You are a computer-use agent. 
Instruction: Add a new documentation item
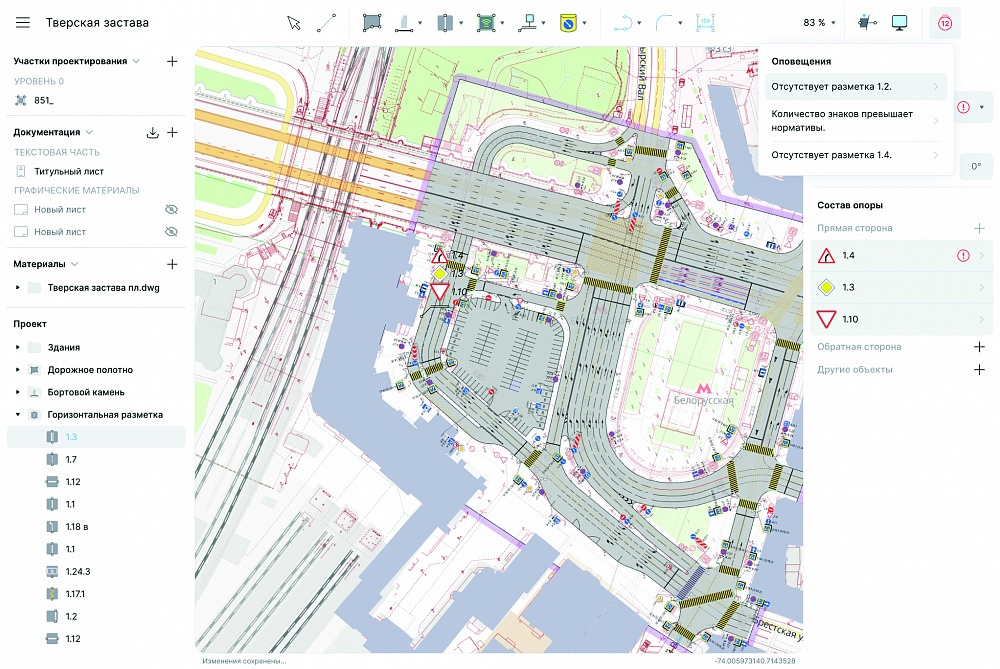pos(172,133)
